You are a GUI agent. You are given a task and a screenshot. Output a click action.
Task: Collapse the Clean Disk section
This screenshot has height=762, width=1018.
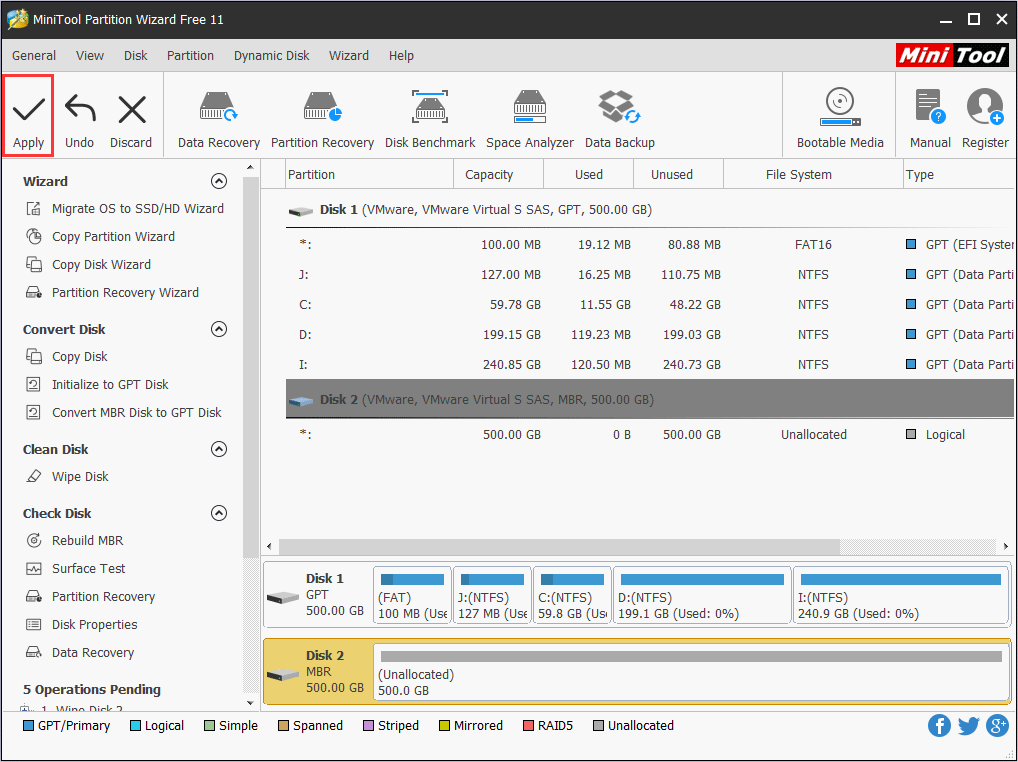coord(219,449)
